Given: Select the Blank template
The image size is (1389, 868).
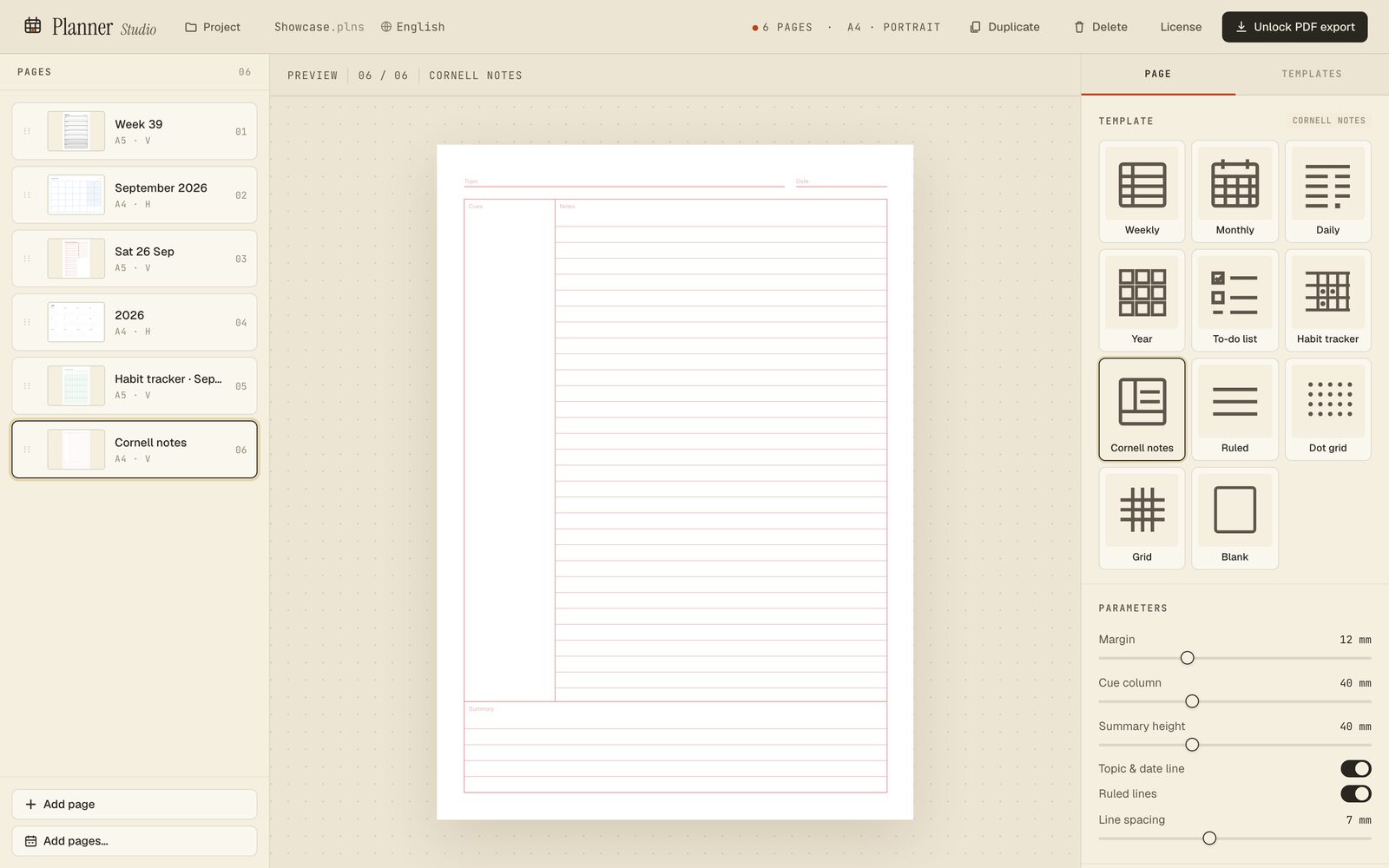Looking at the screenshot, I should [1234, 518].
